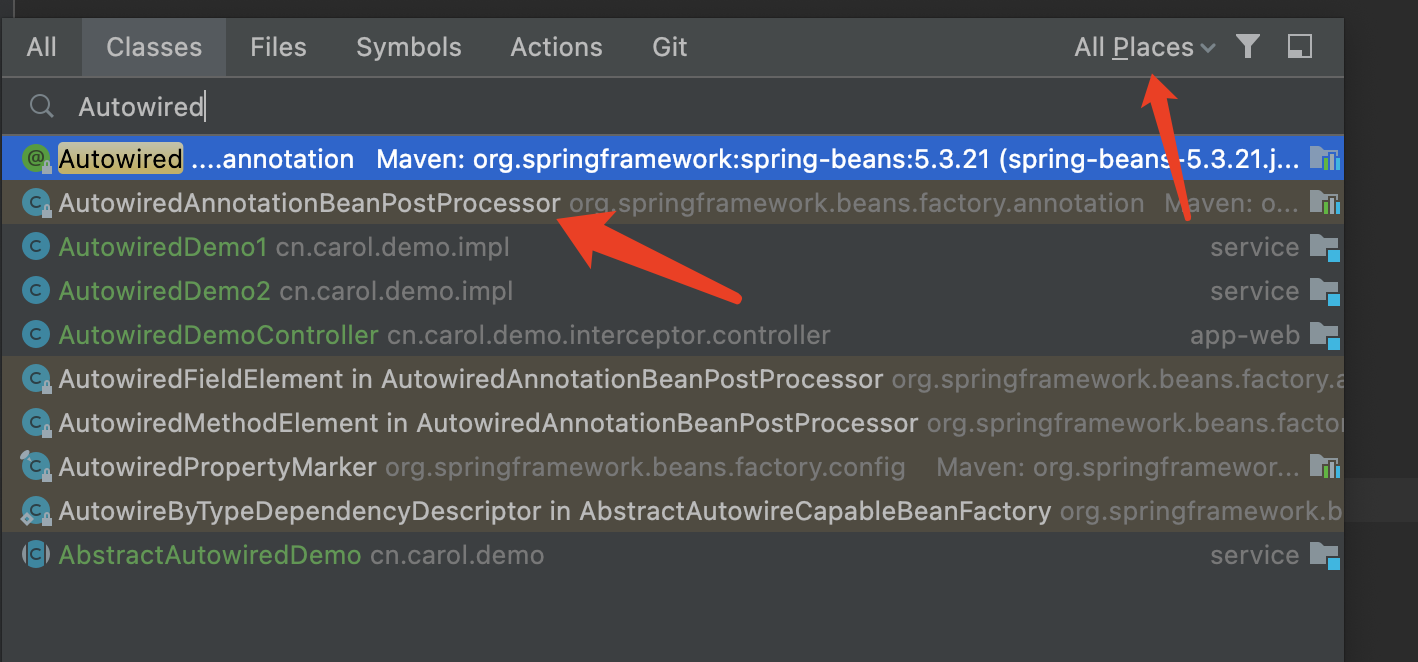Click the filter funnel icon
1418x662 pixels.
[x=1247, y=47]
